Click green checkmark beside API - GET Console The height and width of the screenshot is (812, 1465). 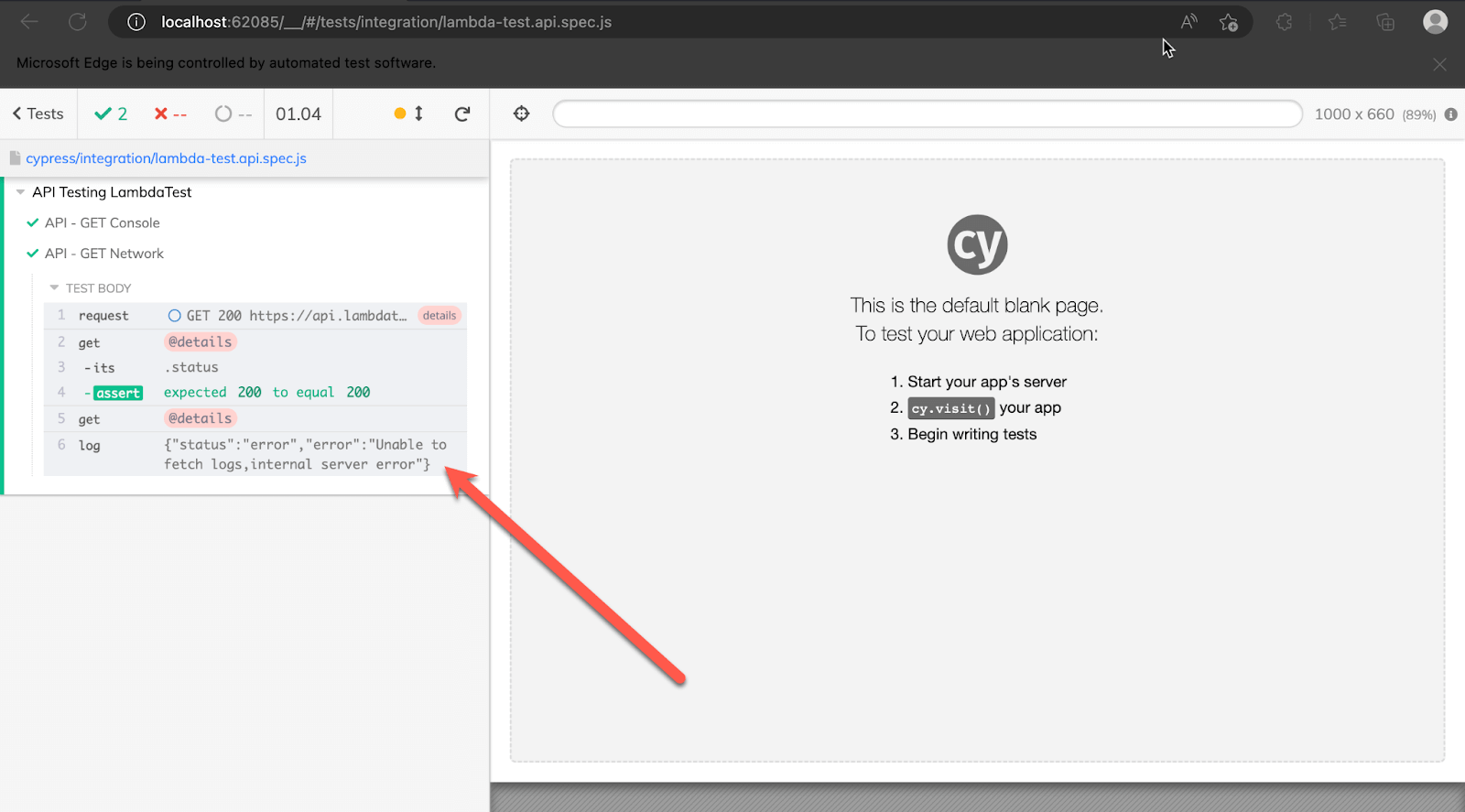[x=33, y=222]
